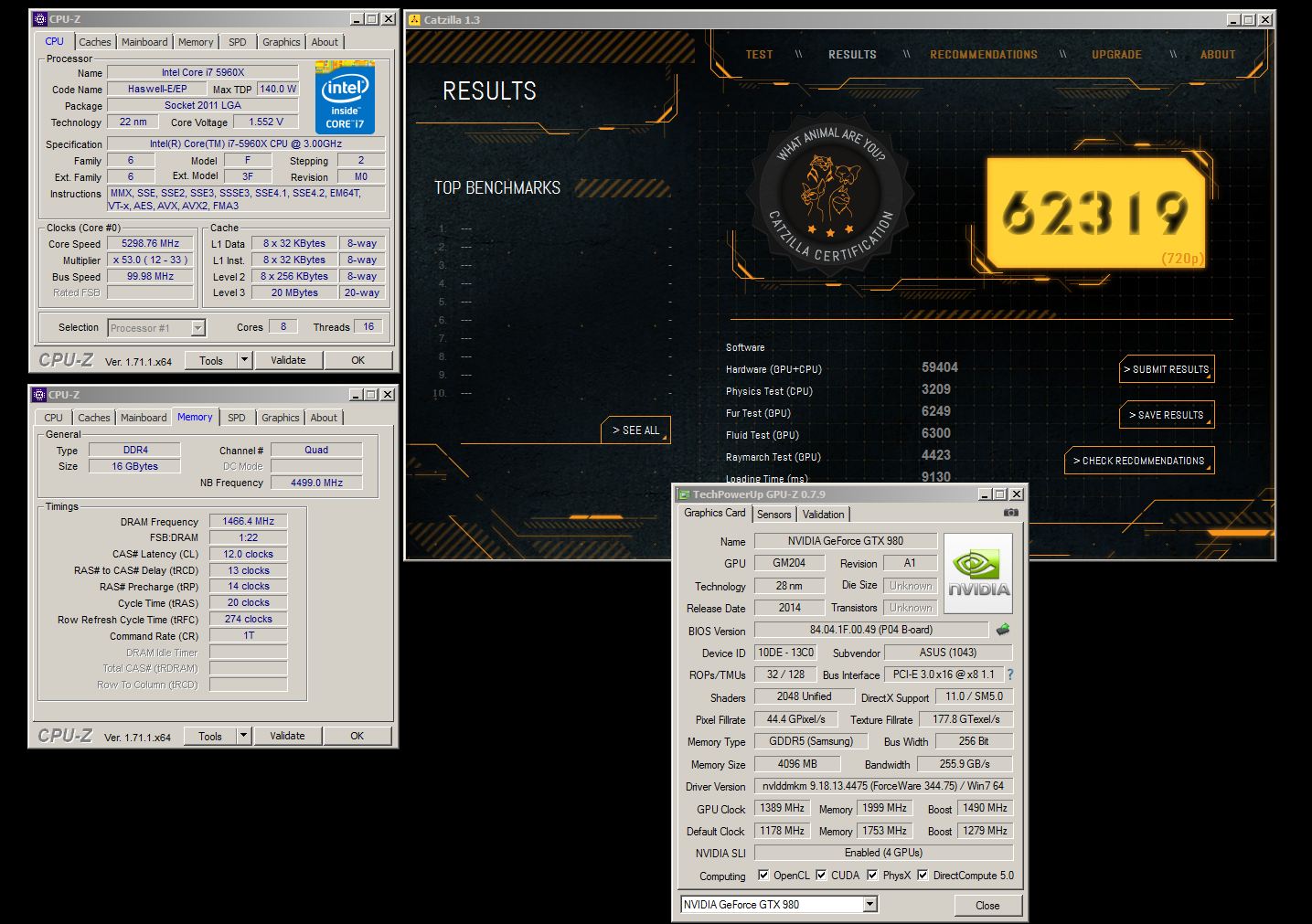Click the Physics Test score 3209
1312x924 pixels.
[936, 389]
